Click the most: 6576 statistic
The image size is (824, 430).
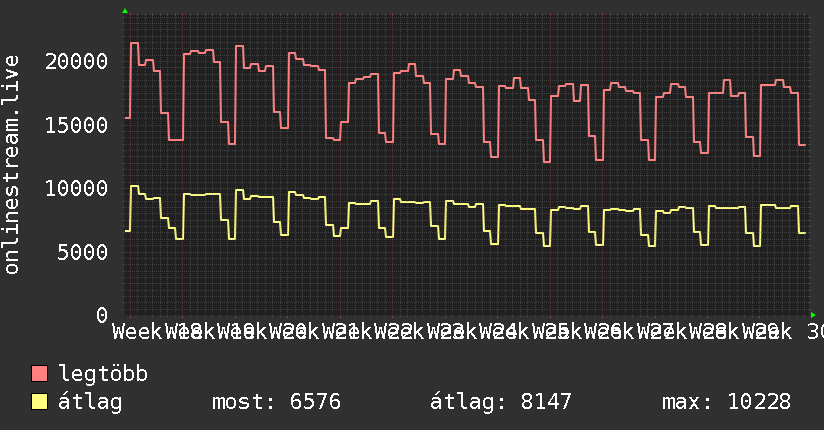coord(276,402)
